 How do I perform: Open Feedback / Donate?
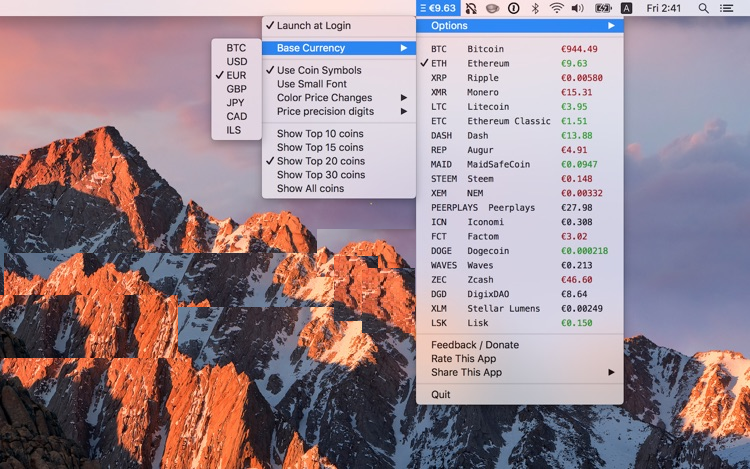pos(519,345)
